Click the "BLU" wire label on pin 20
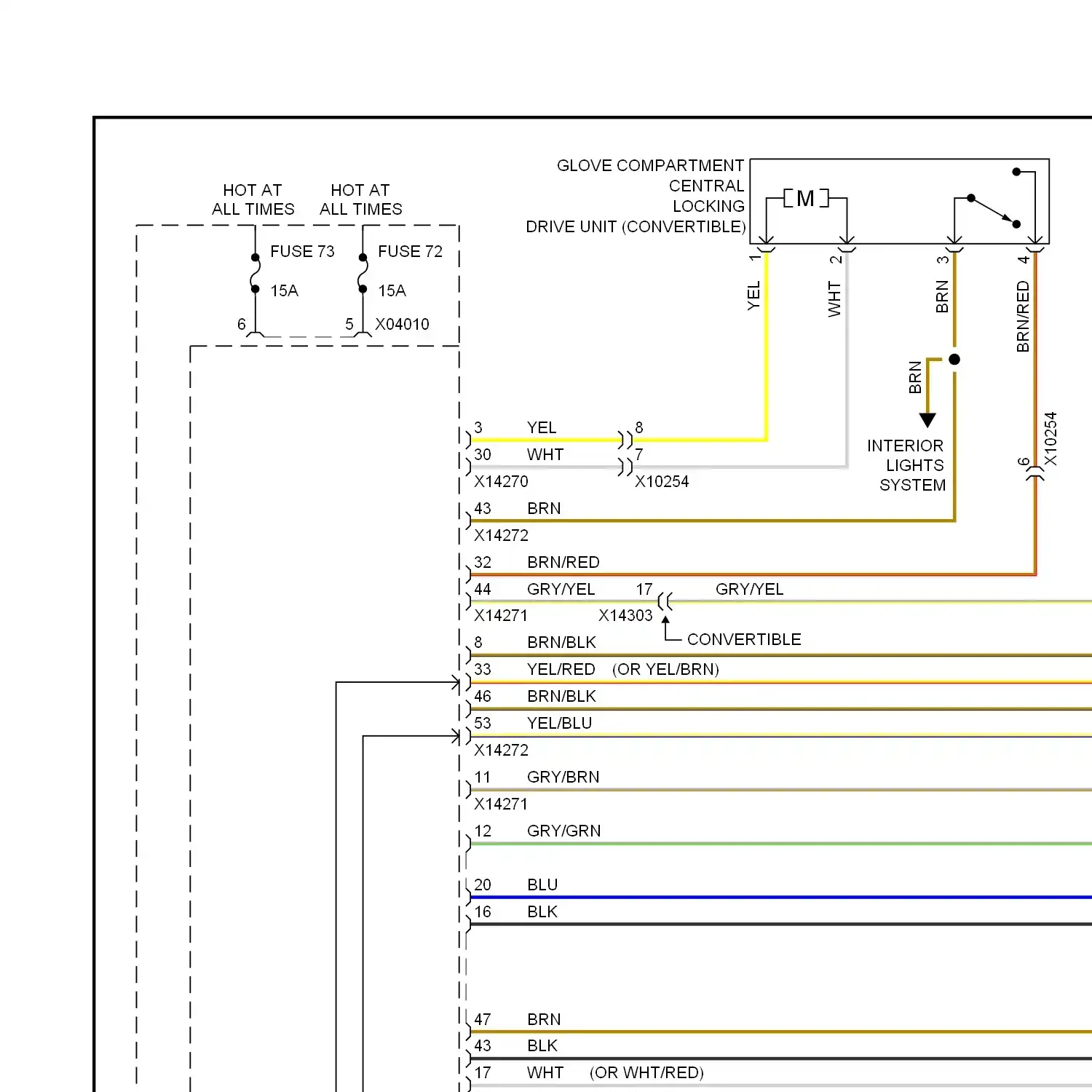The width and height of the screenshot is (1092, 1092). 542,885
